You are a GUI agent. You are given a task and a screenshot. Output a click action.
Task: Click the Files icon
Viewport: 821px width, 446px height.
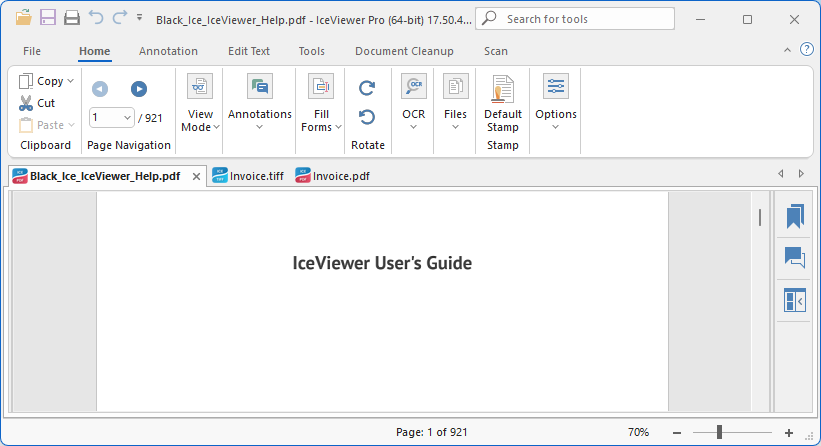point(456,86)
